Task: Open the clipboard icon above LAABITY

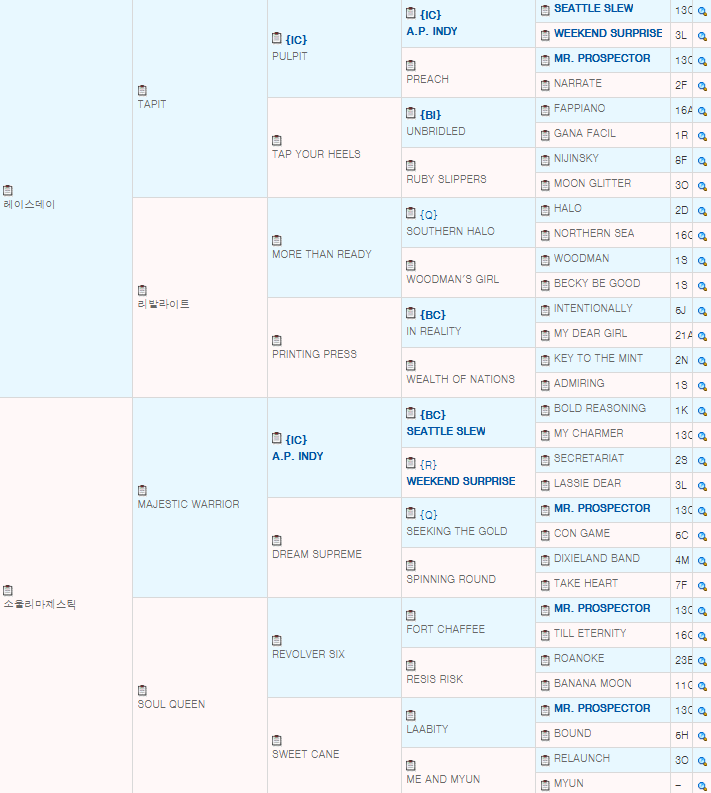Action: pyautogui.click(x=411, y=715)
